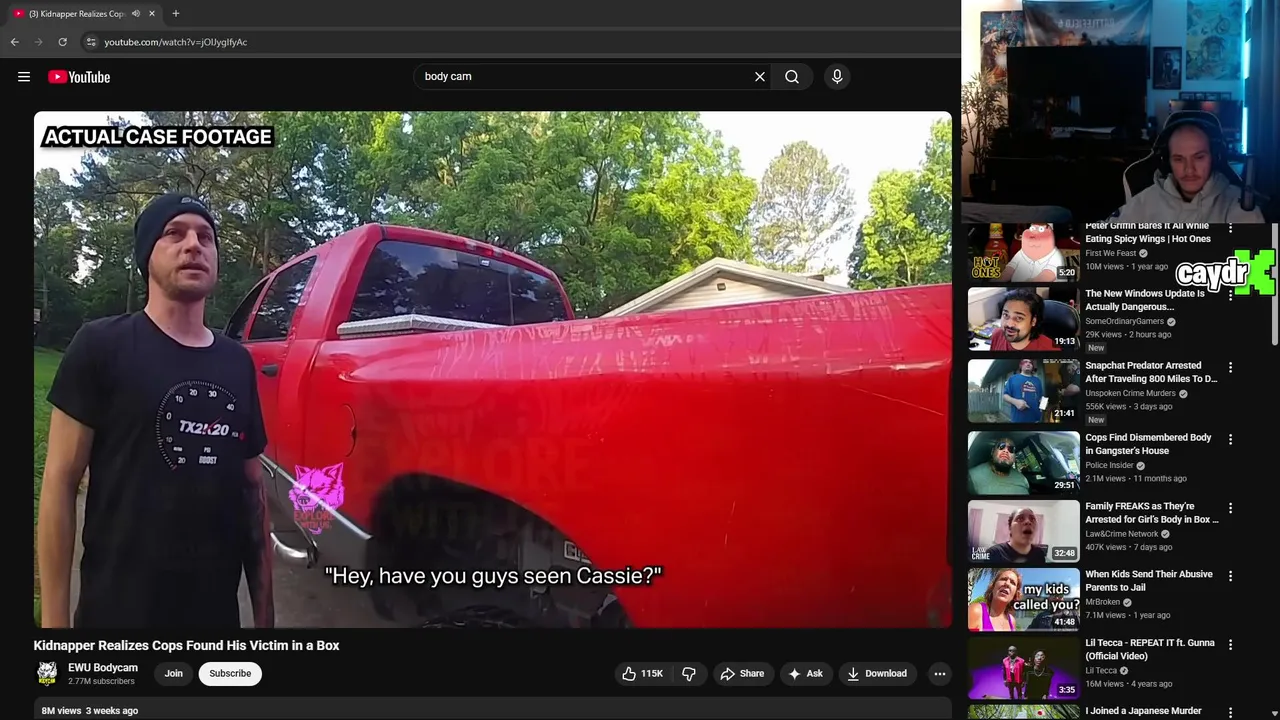Open options menu for When Kids Send video
This screenshot has height=720, width=1280.
click(x=1231, y=576)
